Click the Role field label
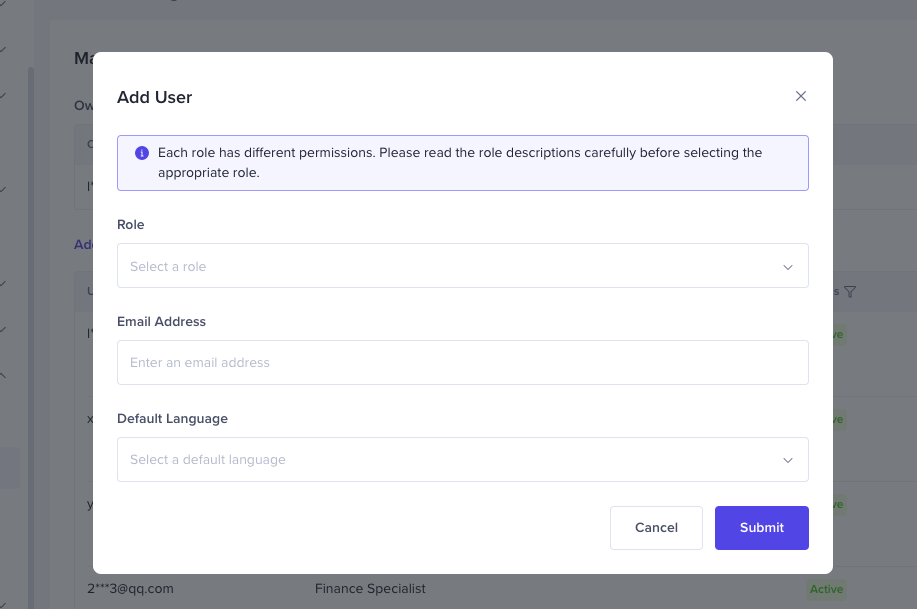This screenshot has width=917, height=609. tap(131, 225)
